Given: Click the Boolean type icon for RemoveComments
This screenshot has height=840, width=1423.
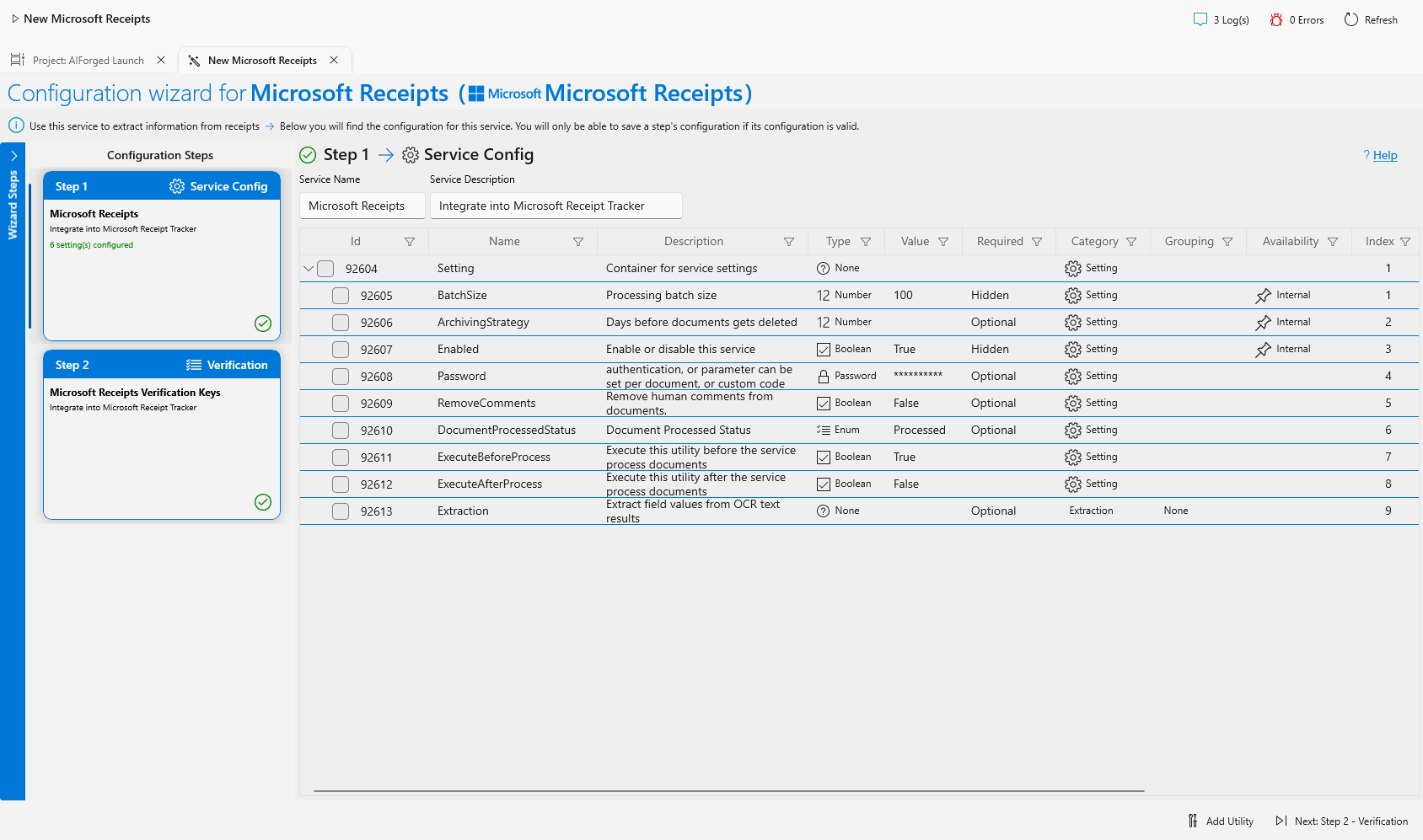Looking at the screenshot, I should 824,404.
